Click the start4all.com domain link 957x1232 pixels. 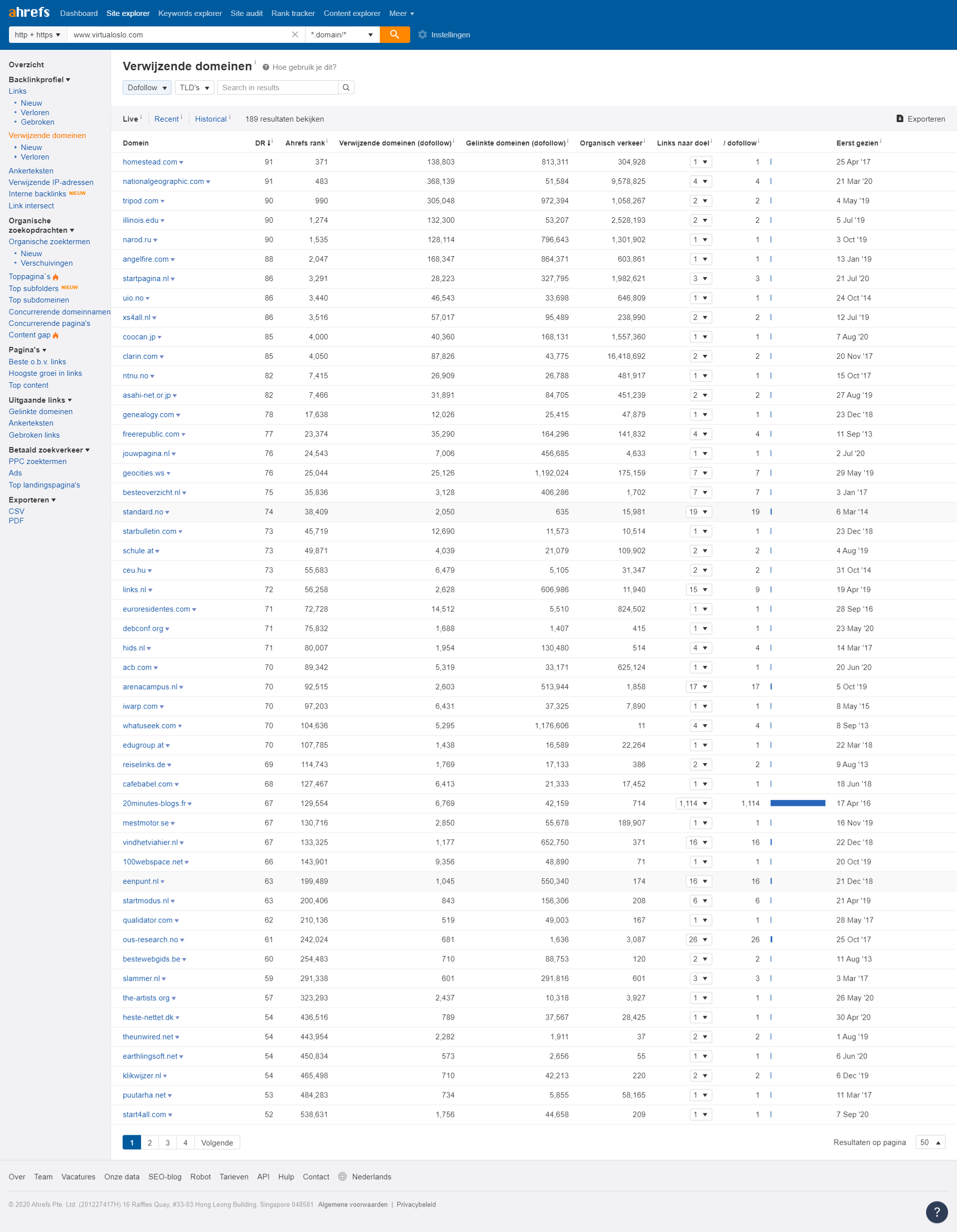click(145, 1115)
